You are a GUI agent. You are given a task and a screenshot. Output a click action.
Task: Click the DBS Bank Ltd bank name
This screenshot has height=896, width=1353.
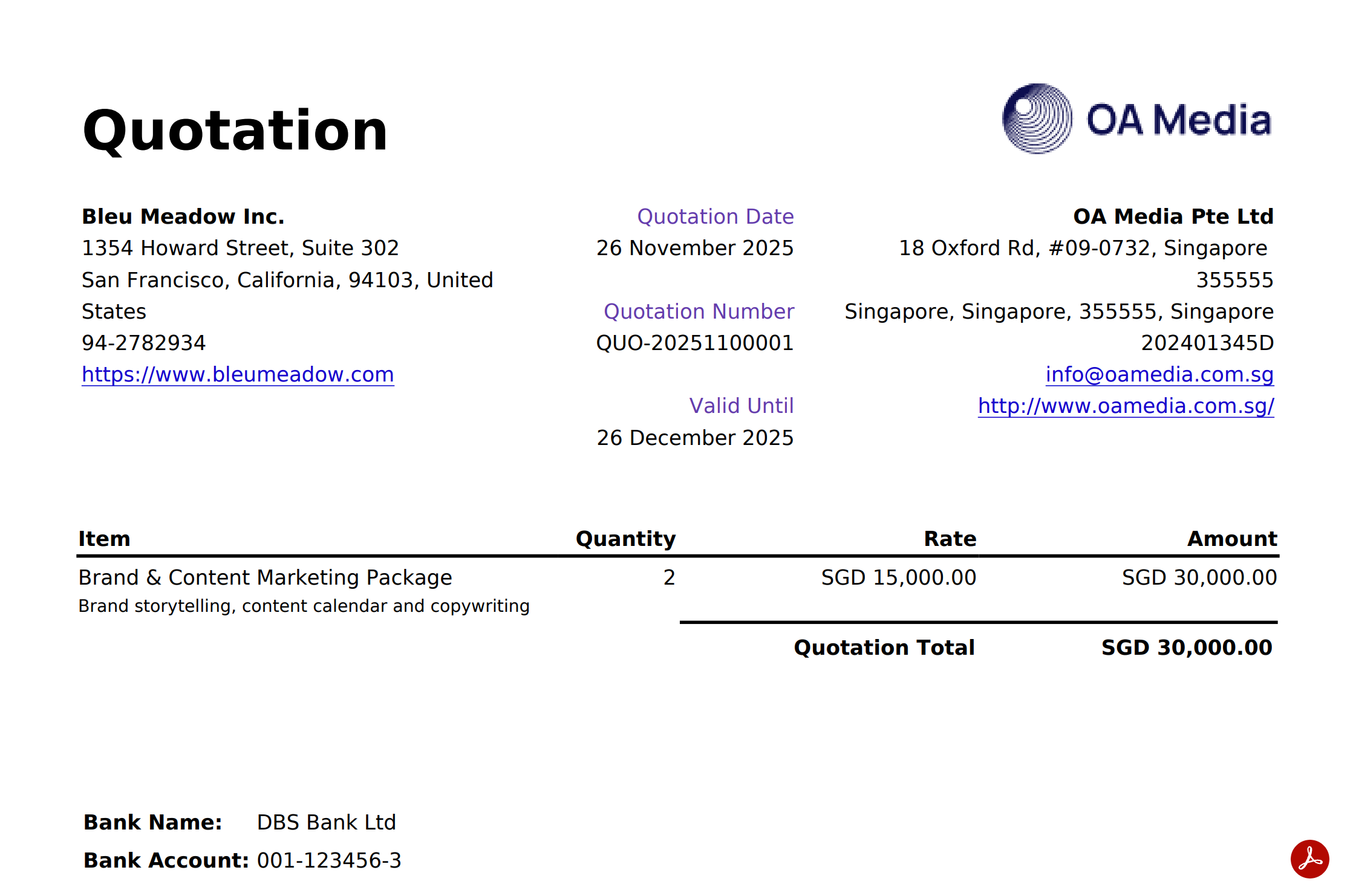point(326,823)
